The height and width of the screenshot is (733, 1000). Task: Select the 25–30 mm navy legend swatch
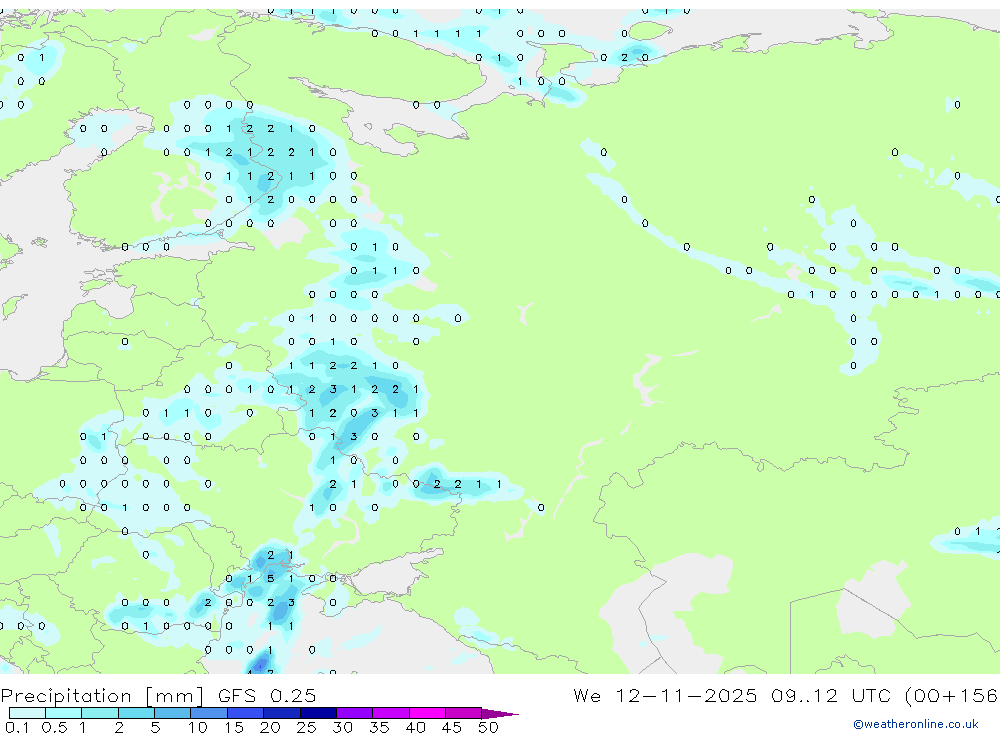tap(318, 713)
